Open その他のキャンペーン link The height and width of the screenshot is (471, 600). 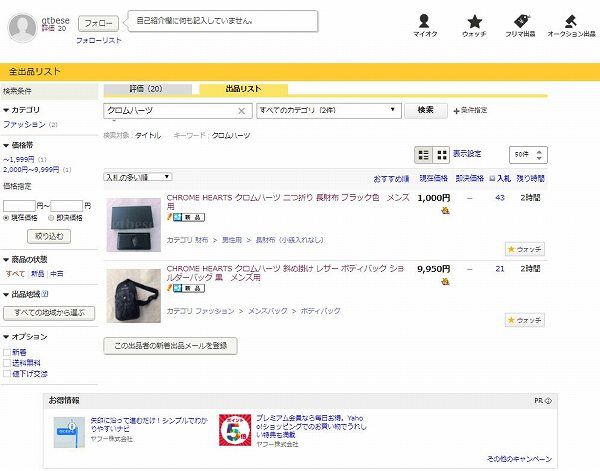click(x=519, y=459)
